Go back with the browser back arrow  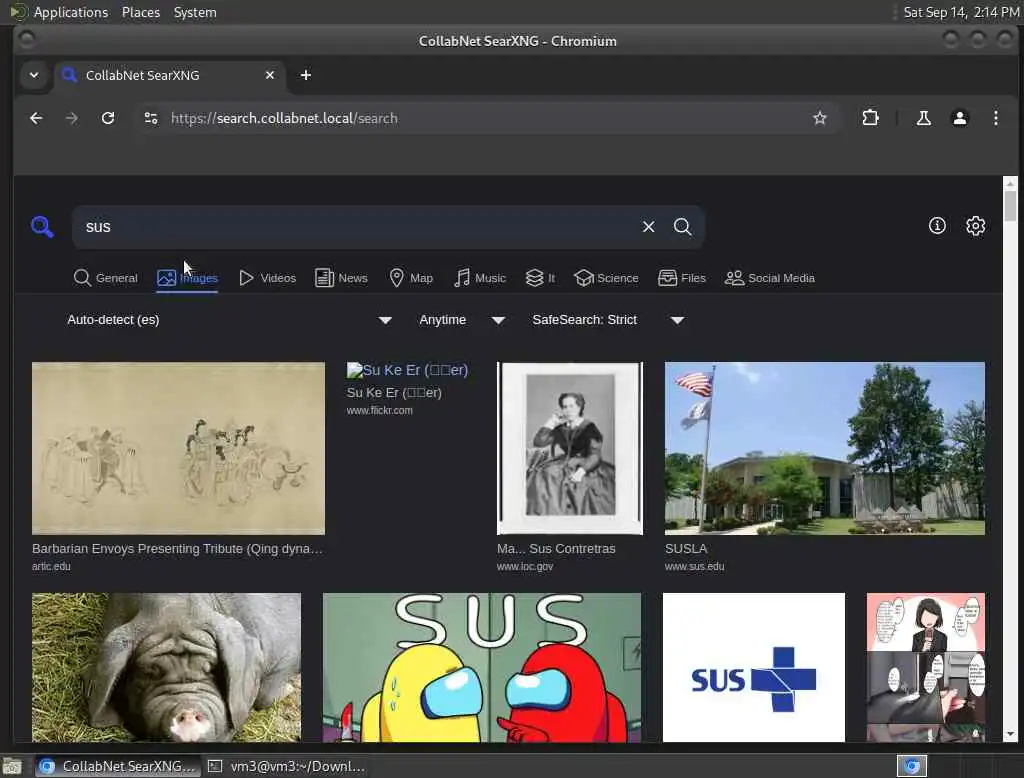coord(37,118)
